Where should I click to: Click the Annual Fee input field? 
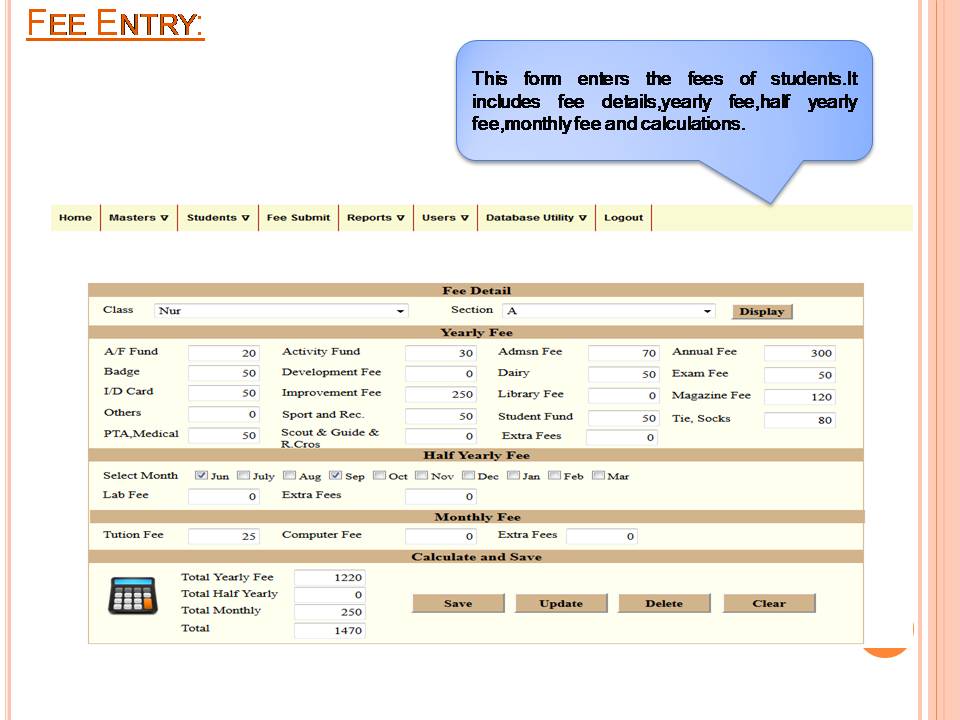(800, 353)
